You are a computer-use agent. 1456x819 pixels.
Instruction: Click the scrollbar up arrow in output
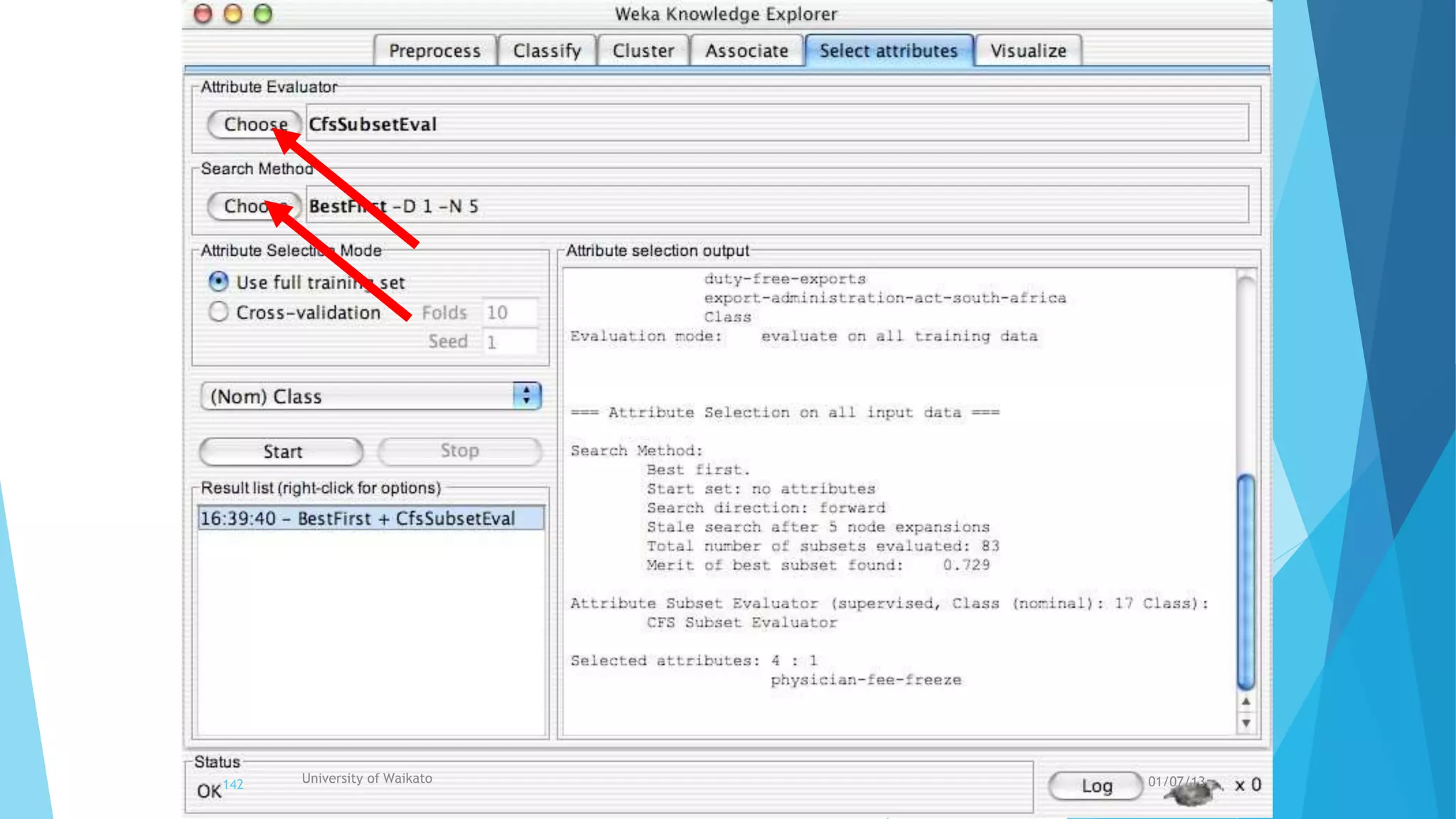point(1246,702)
